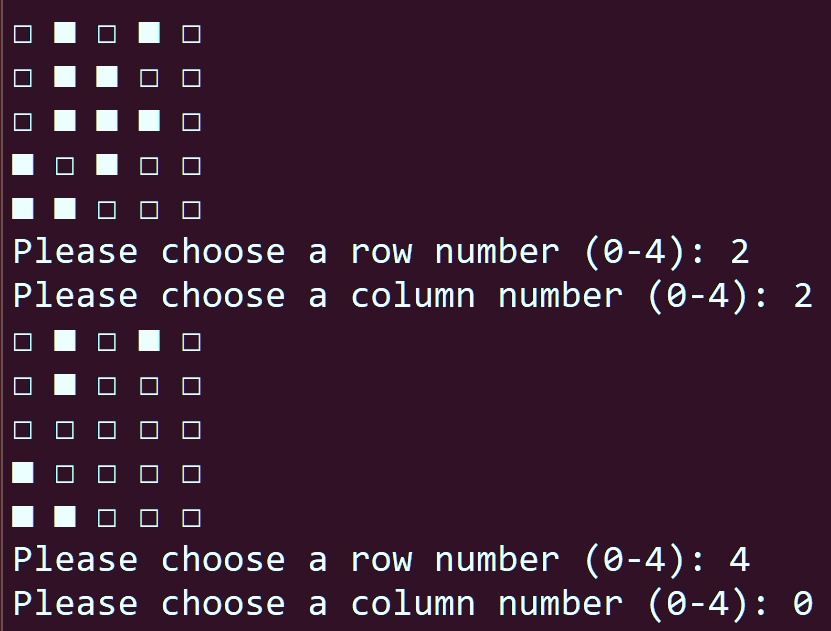This screenshot has width=831, height=631.
Task: Click upper grid's row 2, column 3 filled square
Action: click(149, 121)
